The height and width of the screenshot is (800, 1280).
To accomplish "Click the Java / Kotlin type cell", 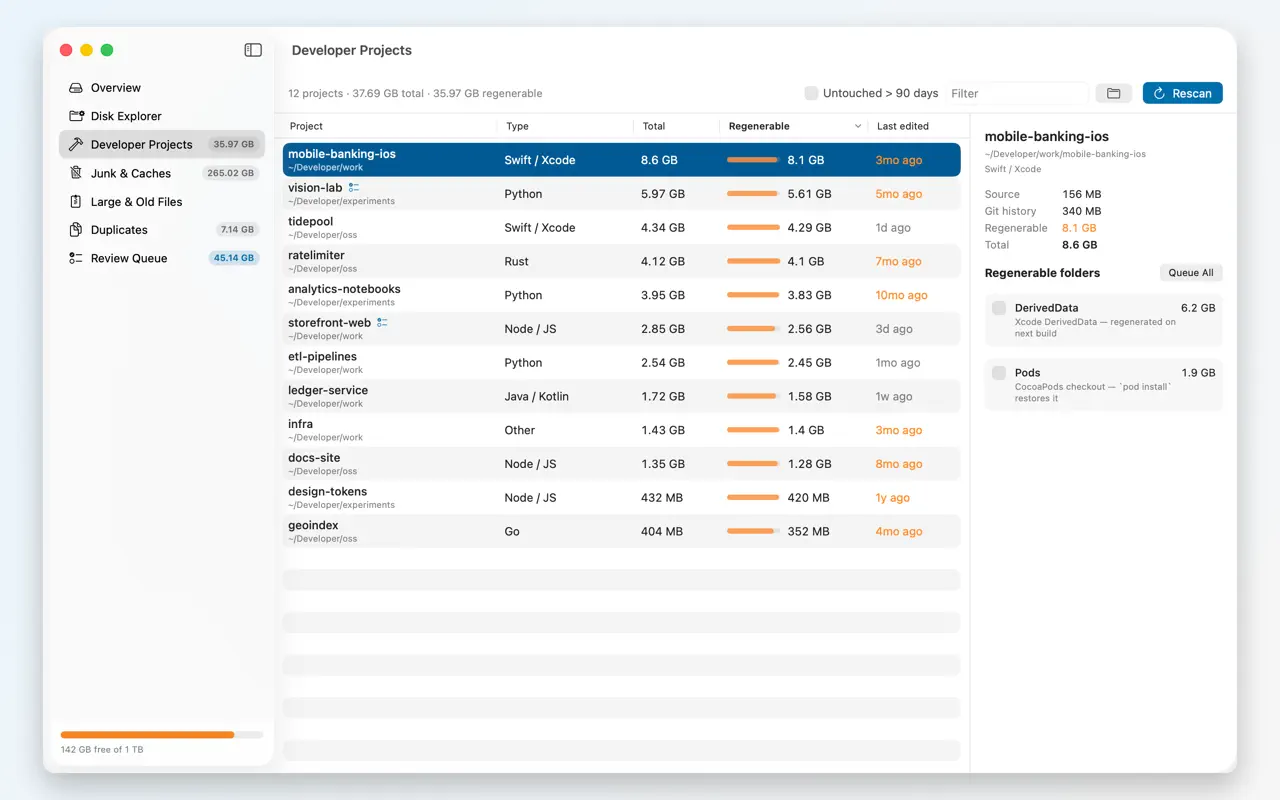I will (x=536, y=397).
